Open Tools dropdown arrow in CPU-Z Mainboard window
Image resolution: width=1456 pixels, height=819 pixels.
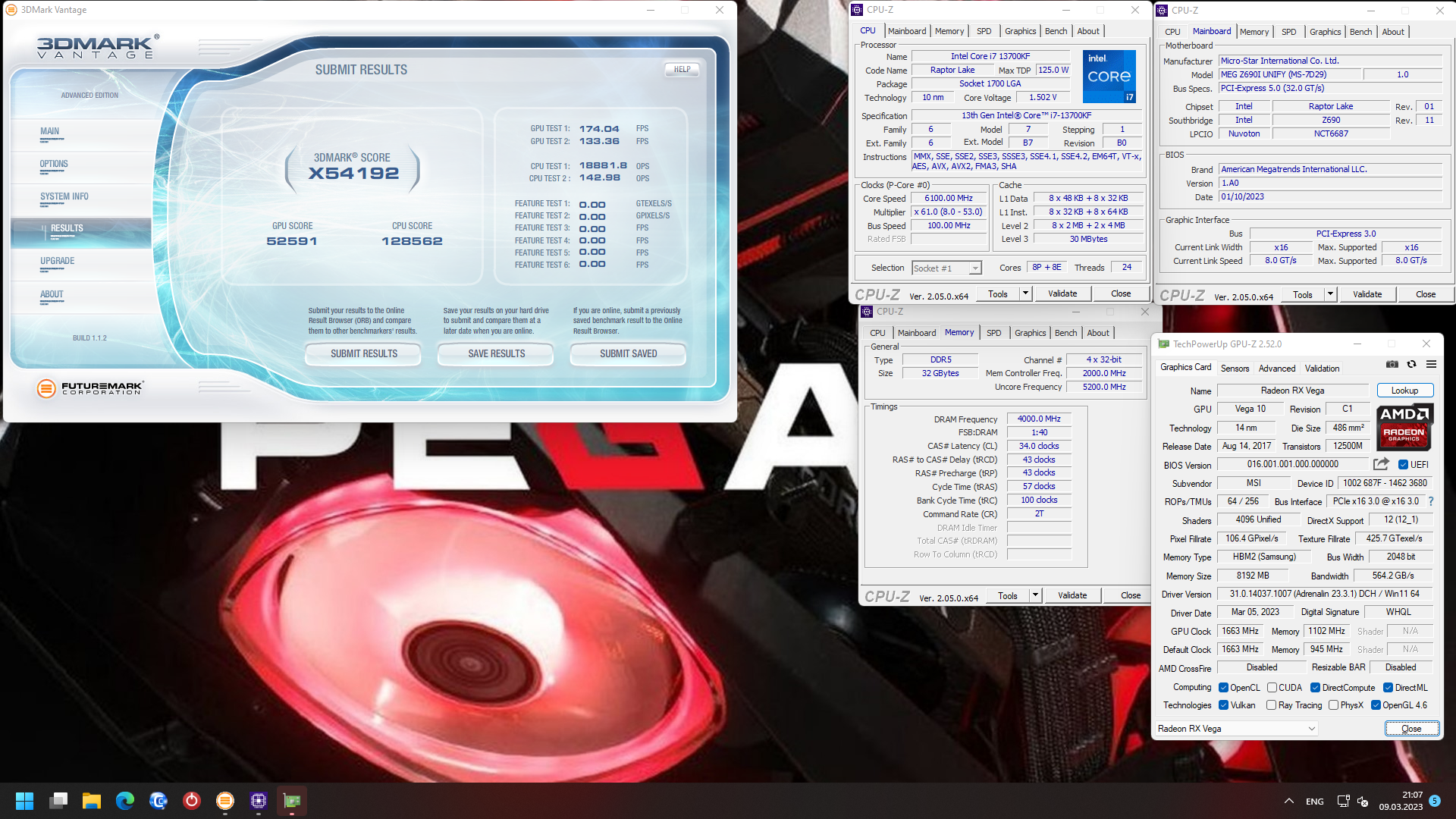pos(1330,294)
